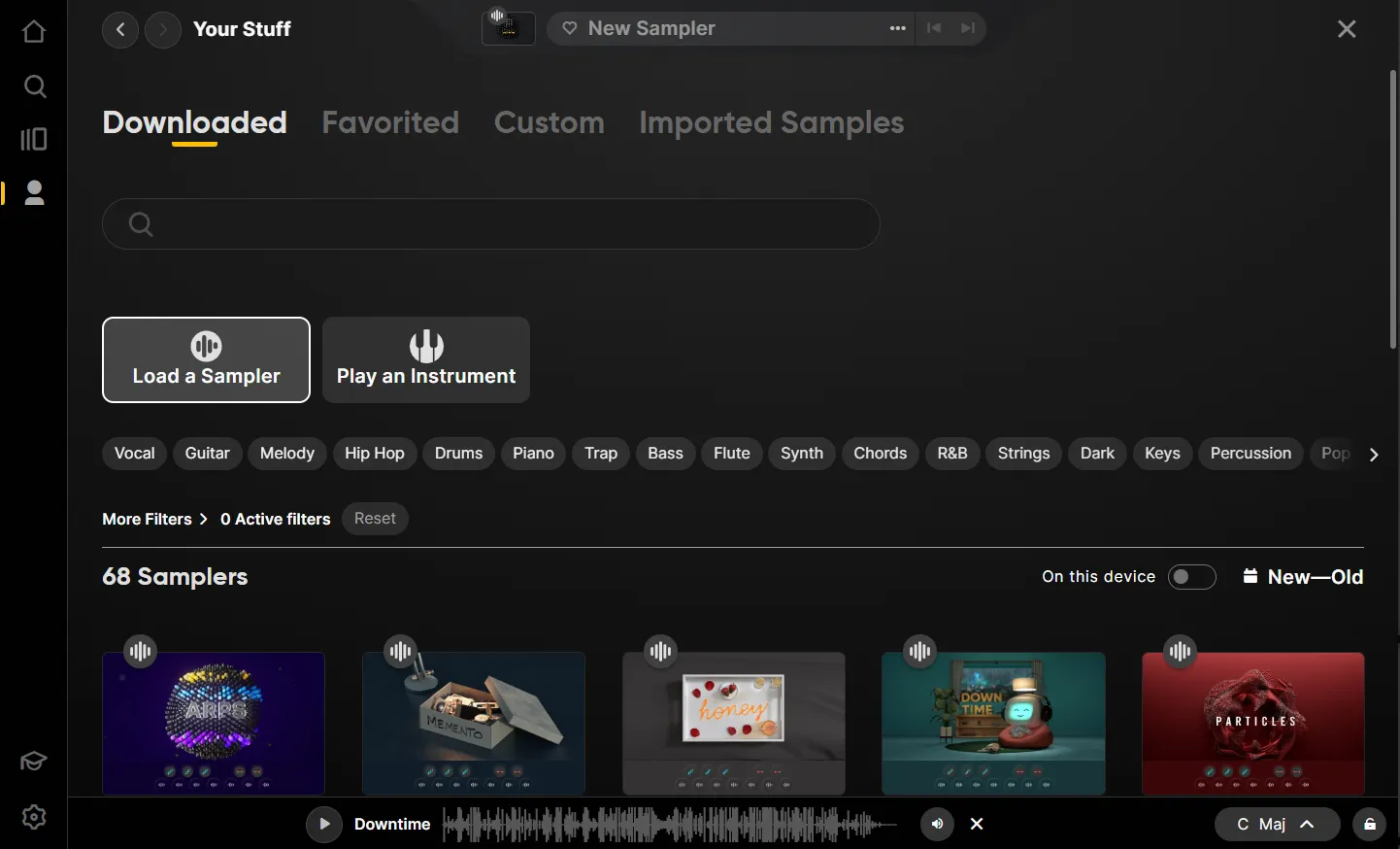Go to the Home icon in sidebar
1400x849 pixels.
pyautogui.click(x=34, y=32)
